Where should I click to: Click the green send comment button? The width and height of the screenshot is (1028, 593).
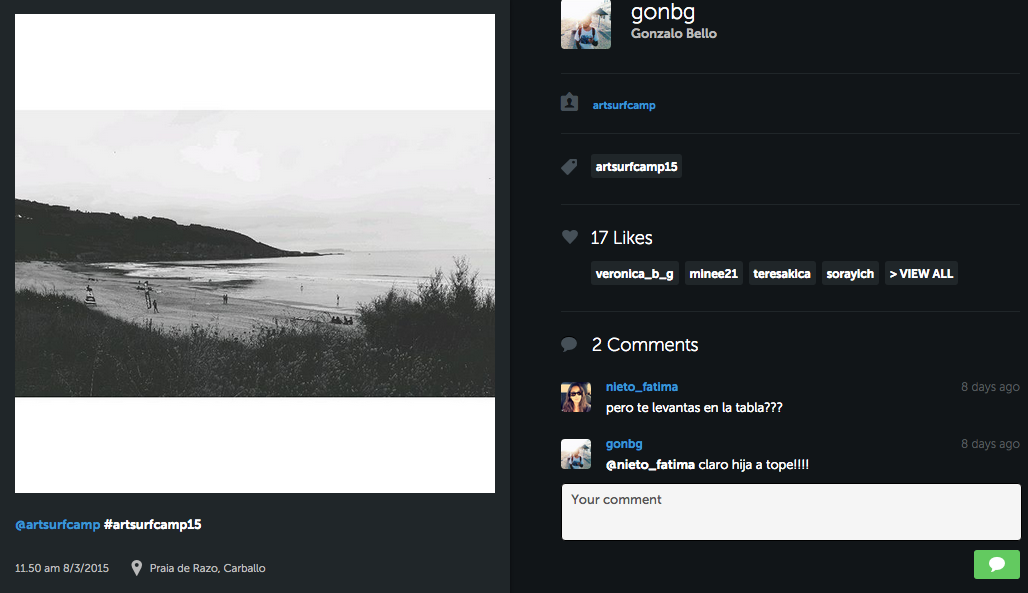[x=996, y=564]
